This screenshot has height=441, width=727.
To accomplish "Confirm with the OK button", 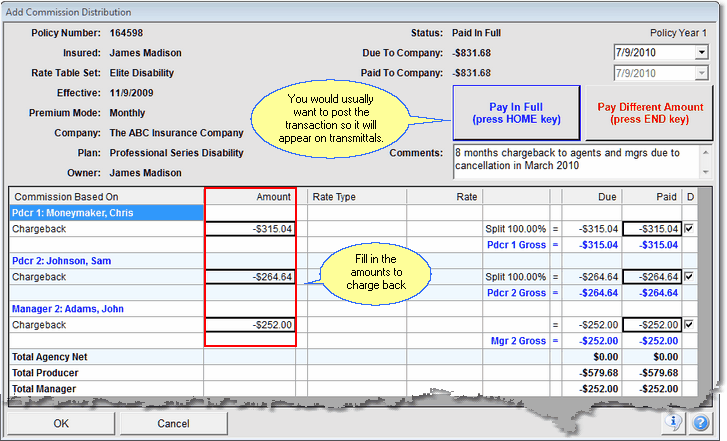I will [61, 423].
